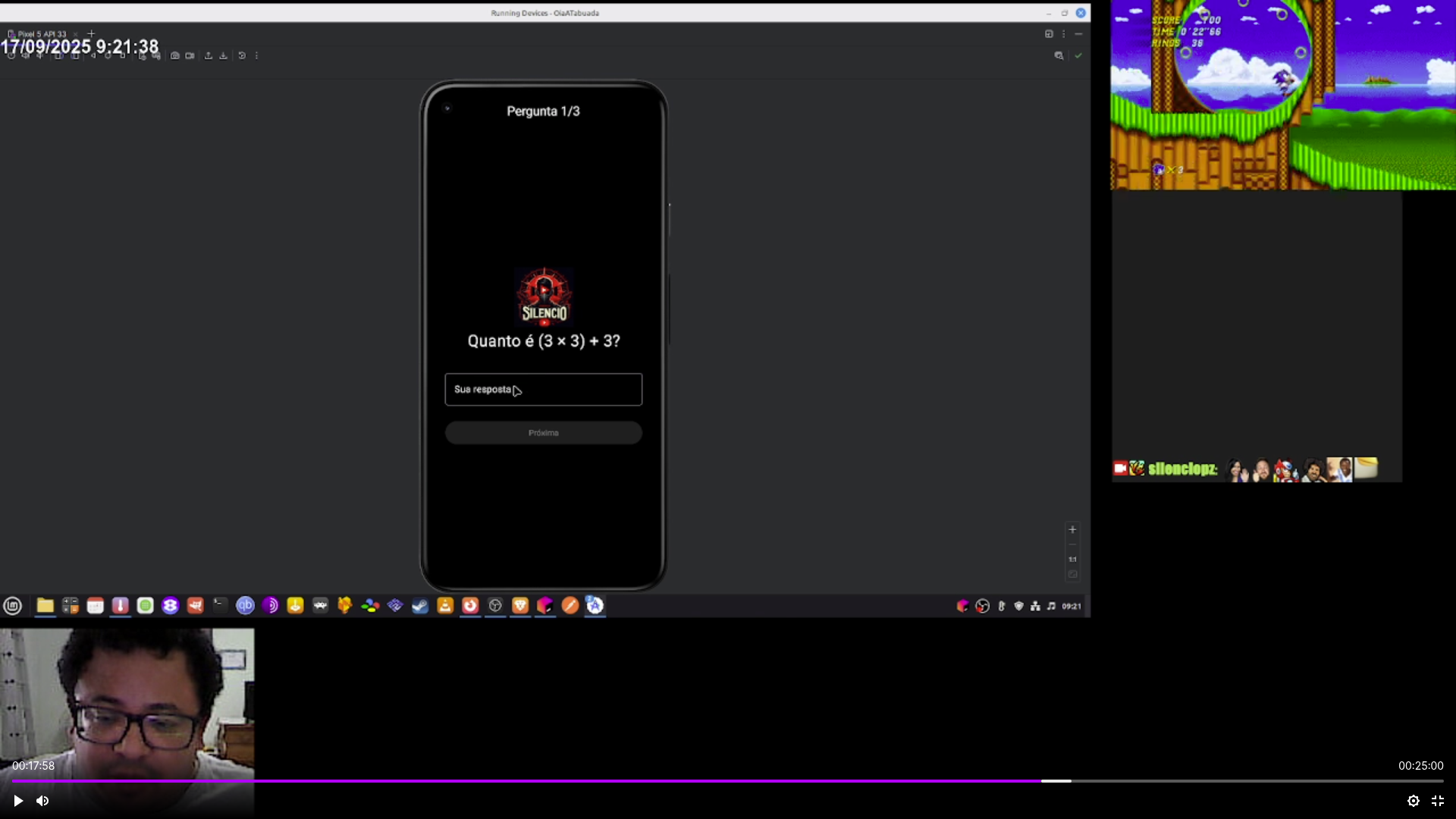Open video player settings gear
The width and height of the screenshot is (1456, 819).
click(x=1414, y=801)
